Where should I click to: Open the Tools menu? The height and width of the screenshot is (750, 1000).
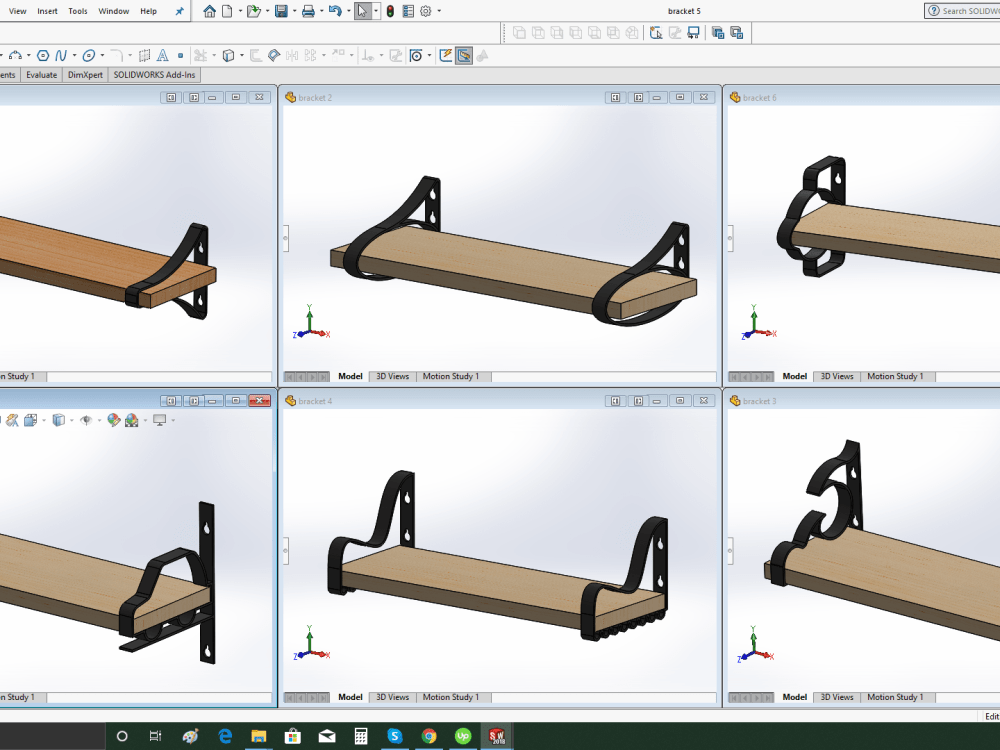point(78,11)
